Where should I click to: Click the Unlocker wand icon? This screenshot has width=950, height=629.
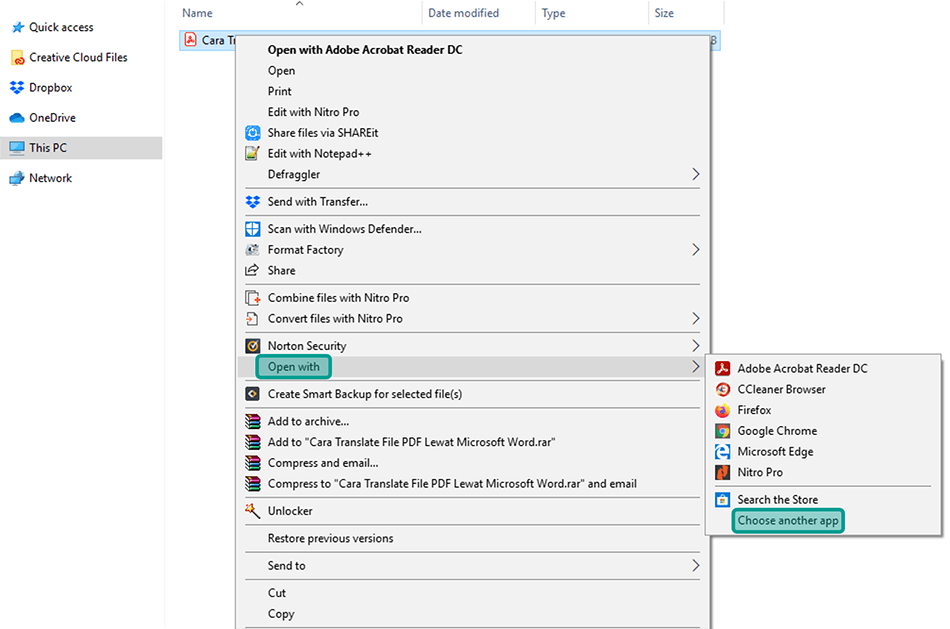[x=252, y=511]
